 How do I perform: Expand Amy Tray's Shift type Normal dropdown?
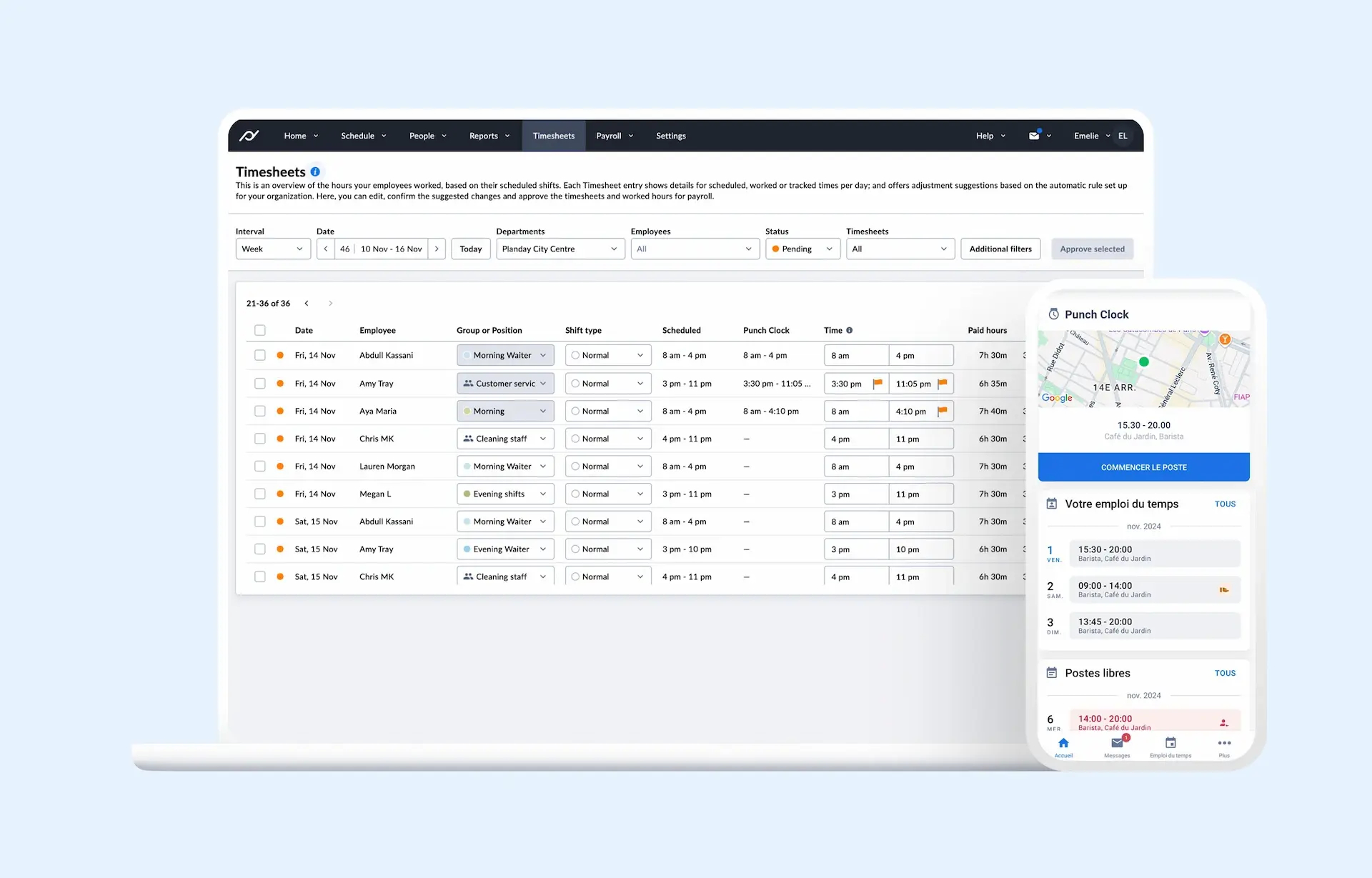coord(607,383)
